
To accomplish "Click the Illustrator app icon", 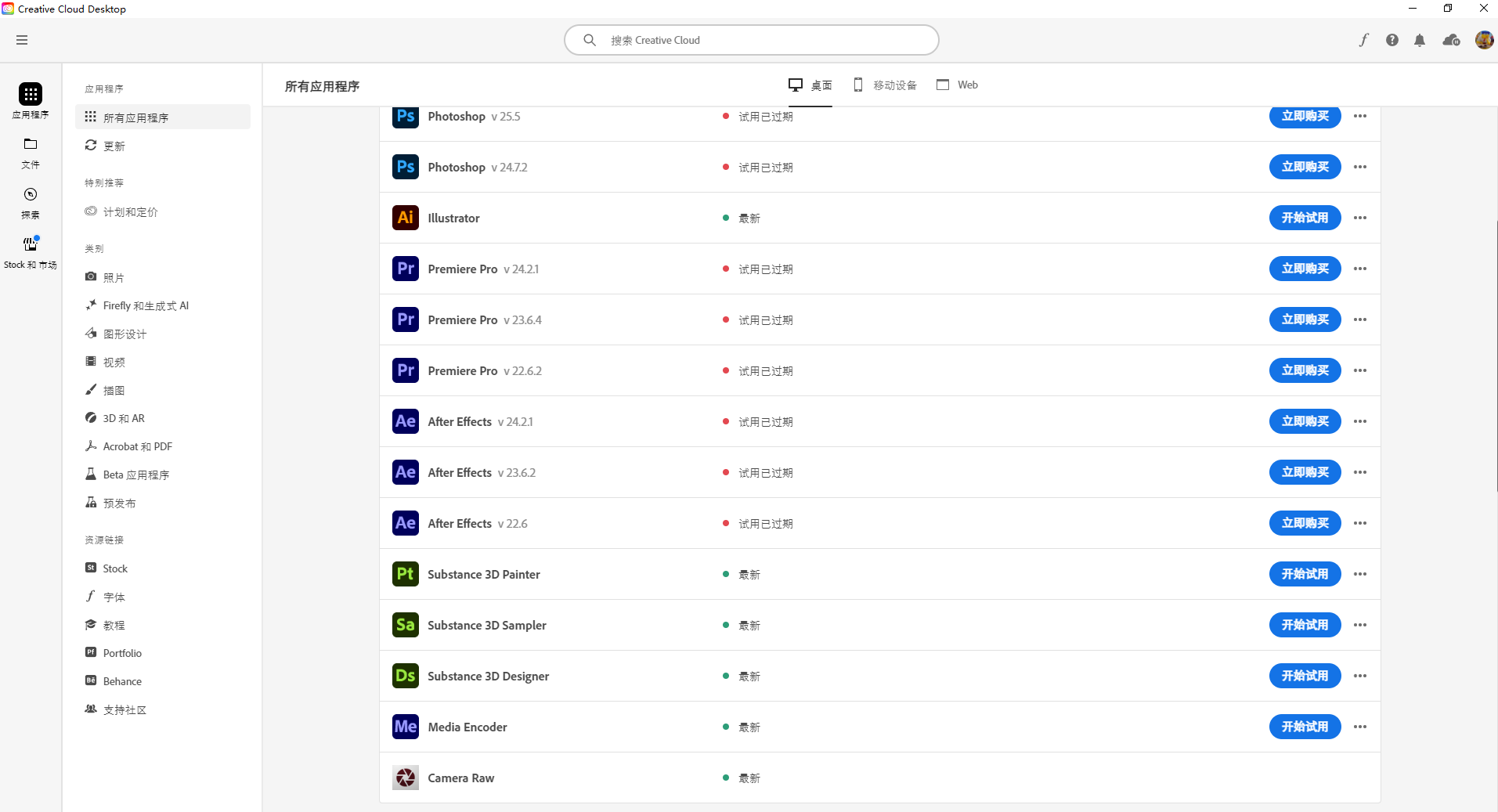I will [x=405, y=218].
